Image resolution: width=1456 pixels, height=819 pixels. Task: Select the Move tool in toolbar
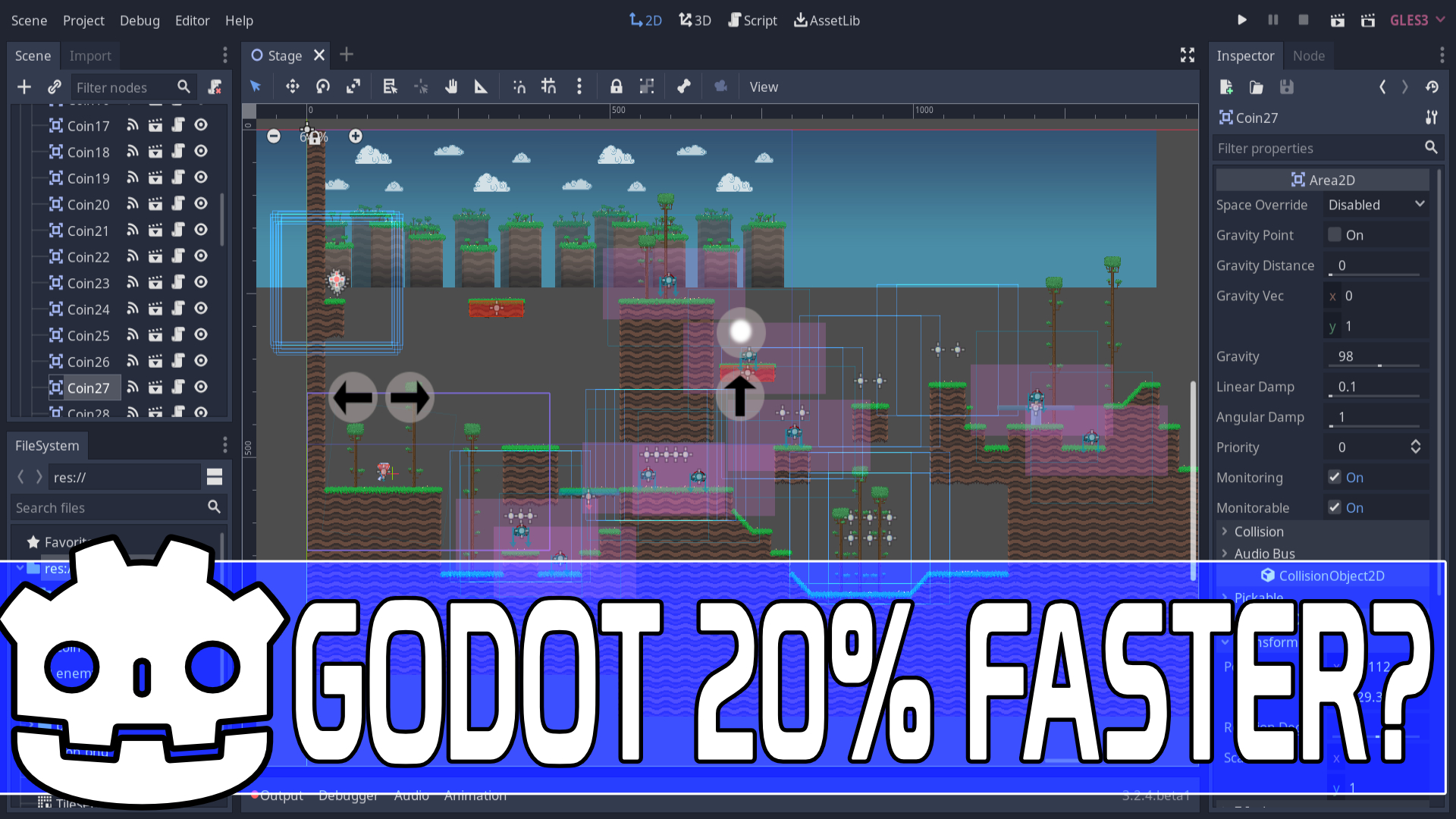(x=292, y=87)
